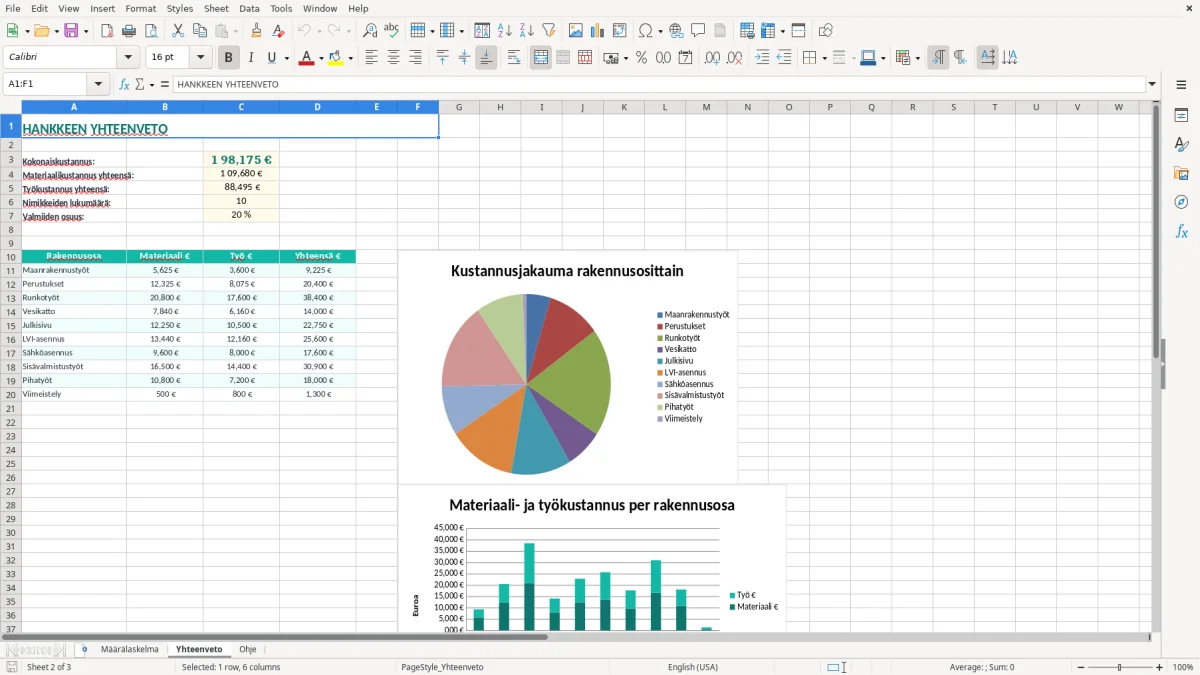
Task: Toggle Bold formatting
Action: [229, 58]
